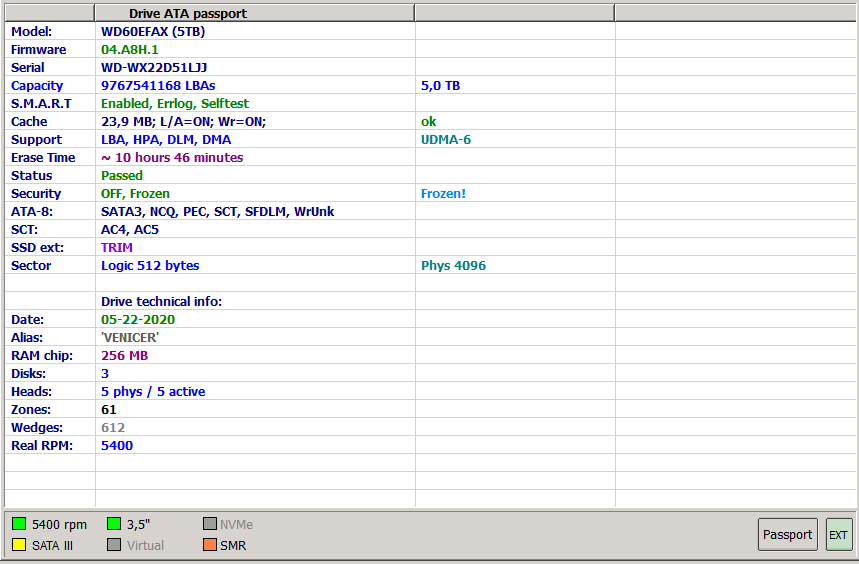Click the SCT value 'AC4, AC5'
This screenshot has height=564, width=859.
[x=130, y=230]
